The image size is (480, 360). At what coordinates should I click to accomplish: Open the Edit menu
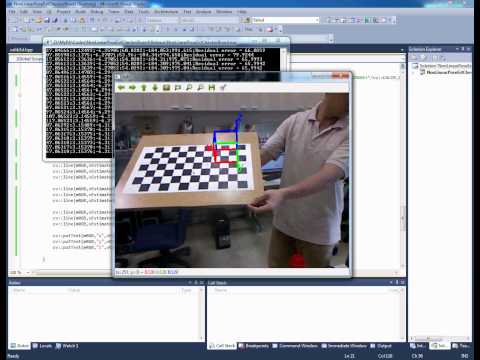pos(24,12)
